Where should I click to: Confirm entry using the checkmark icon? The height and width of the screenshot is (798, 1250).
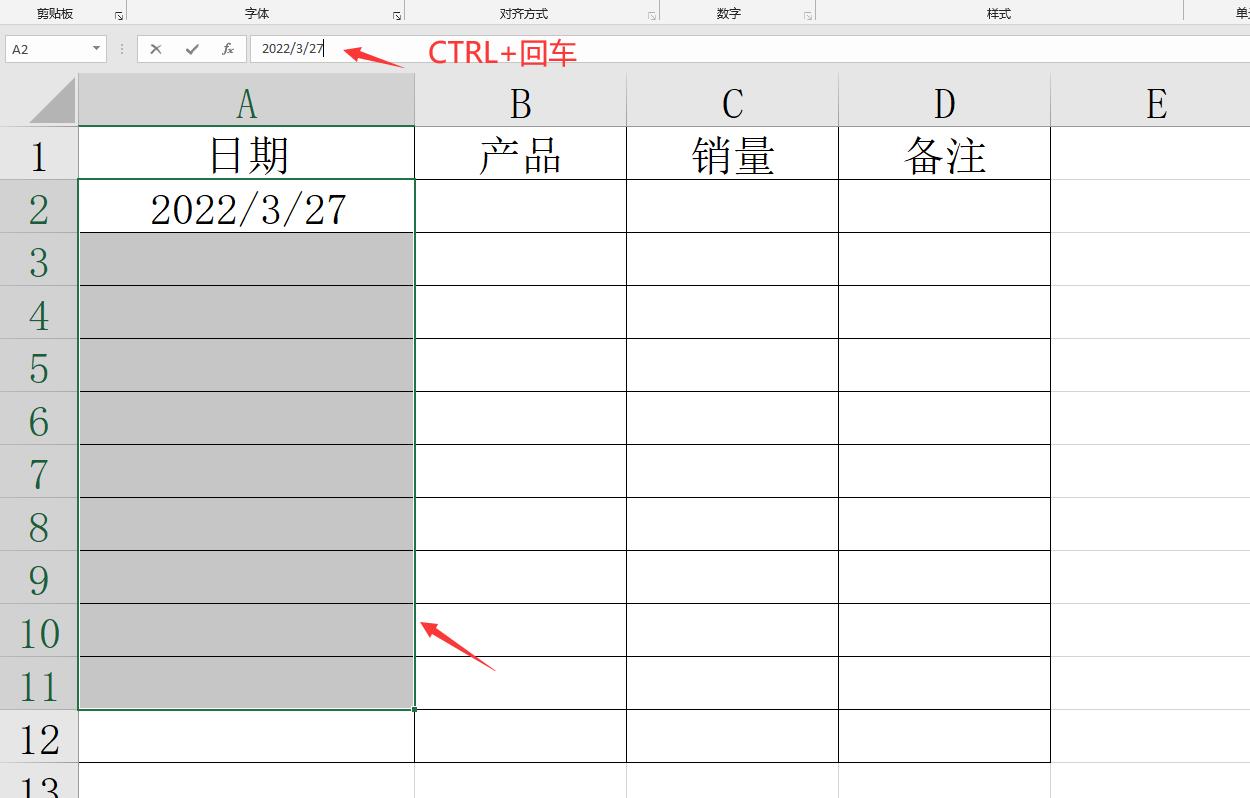(190, 47)
